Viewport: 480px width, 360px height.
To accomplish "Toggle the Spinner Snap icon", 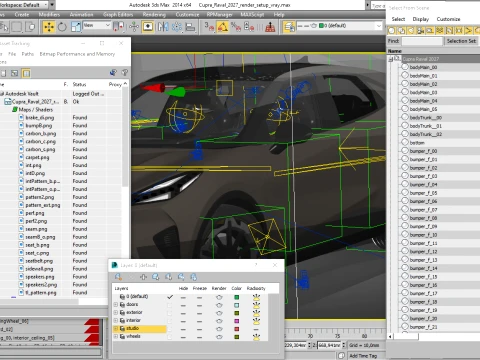I will (249, 27).
